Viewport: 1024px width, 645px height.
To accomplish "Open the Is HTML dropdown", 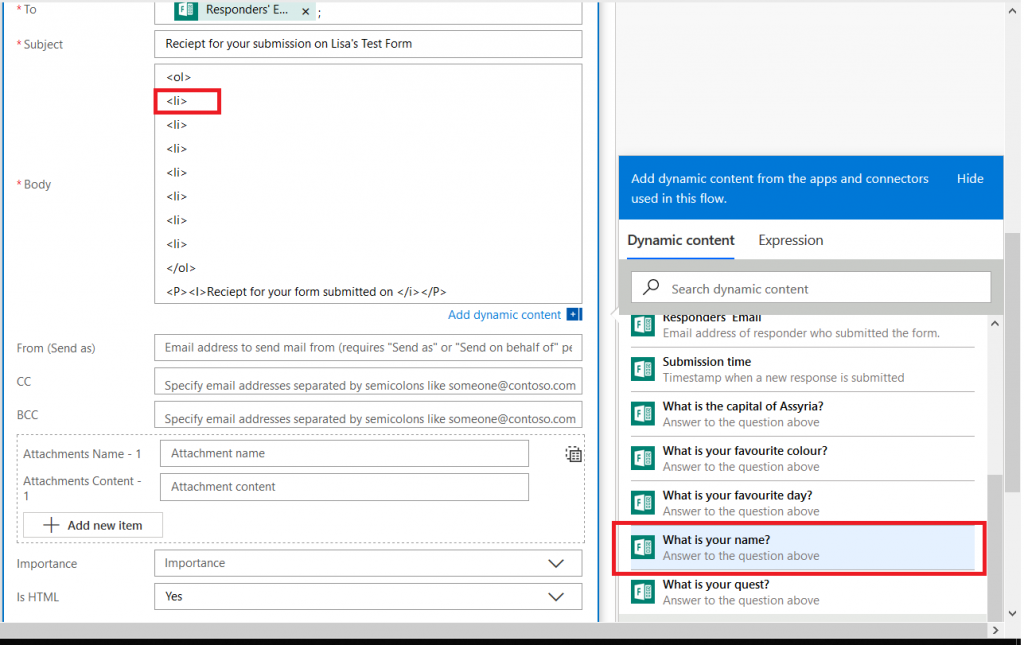I will click(556, 596).
